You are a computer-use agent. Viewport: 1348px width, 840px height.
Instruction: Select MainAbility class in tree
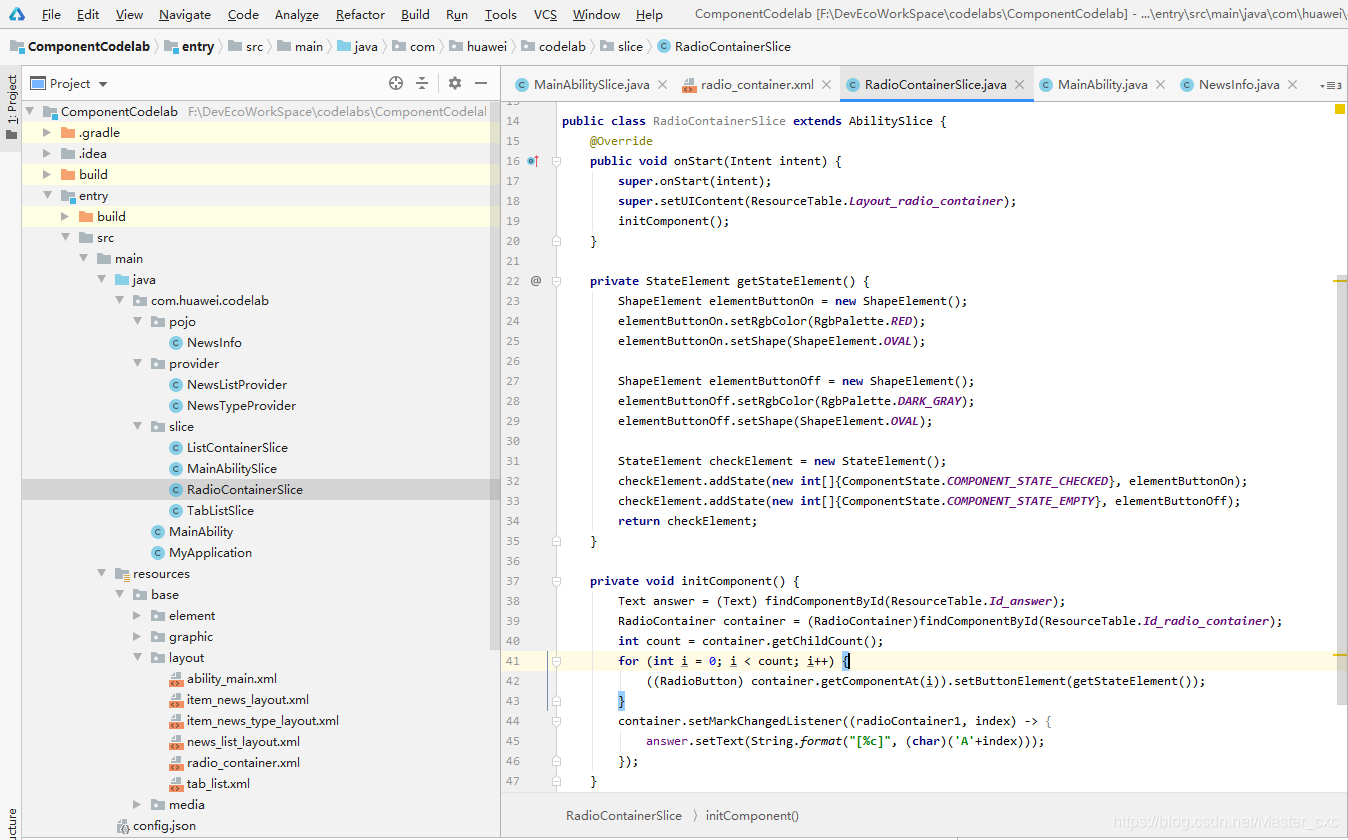tap(201, 531)
